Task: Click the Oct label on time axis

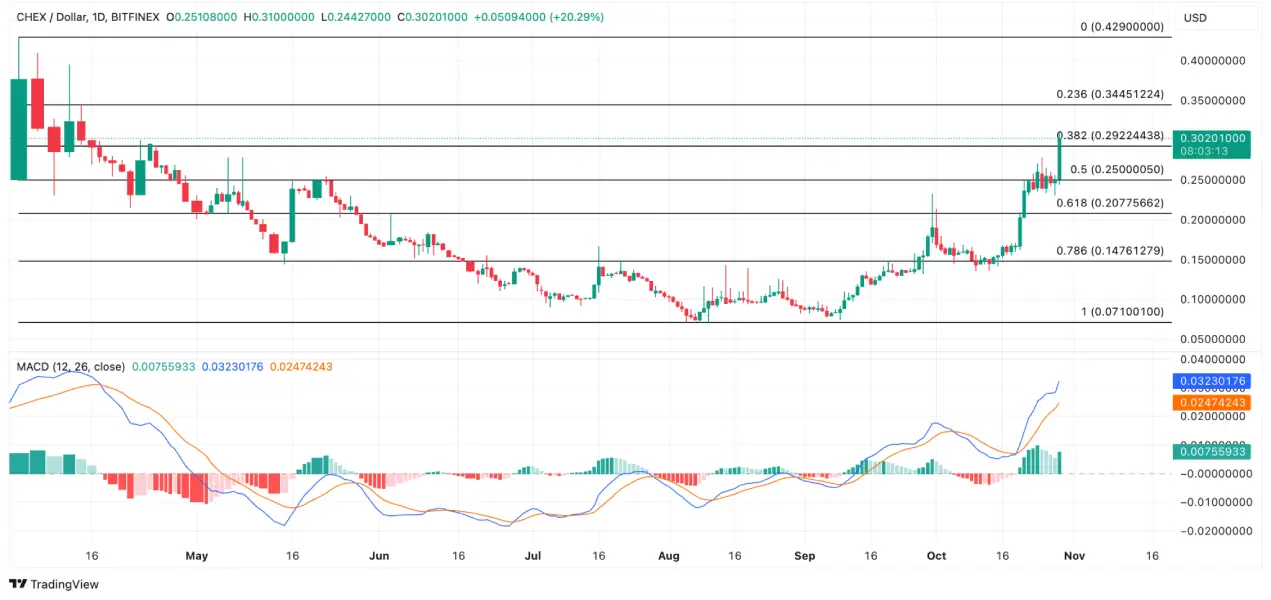Action: click(x=936, y=555)
